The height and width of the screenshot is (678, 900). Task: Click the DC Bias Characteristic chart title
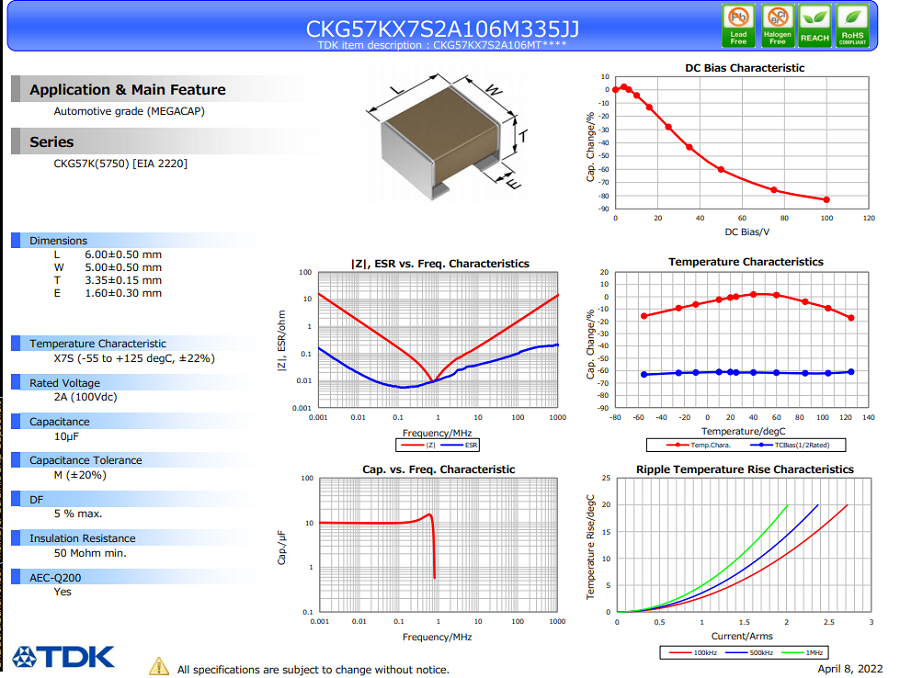click(744, 68)
